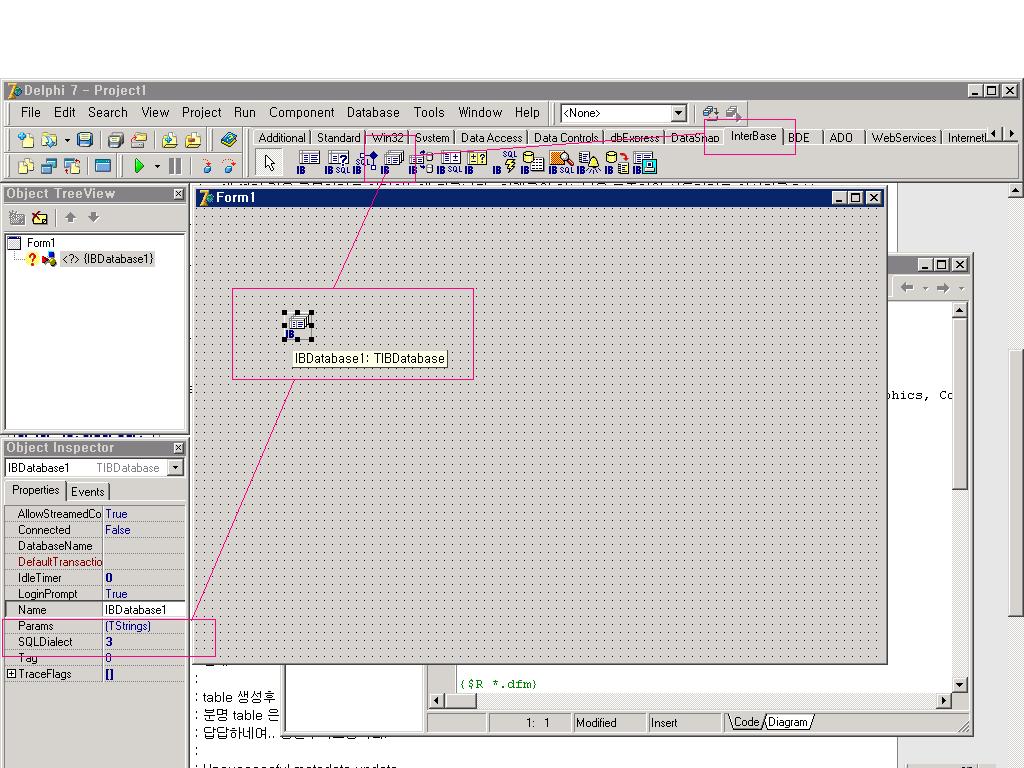Select the IBStoredProc component icon
Image resolution: width=1024 pixels, height=768 pixels.
(365, 163)
